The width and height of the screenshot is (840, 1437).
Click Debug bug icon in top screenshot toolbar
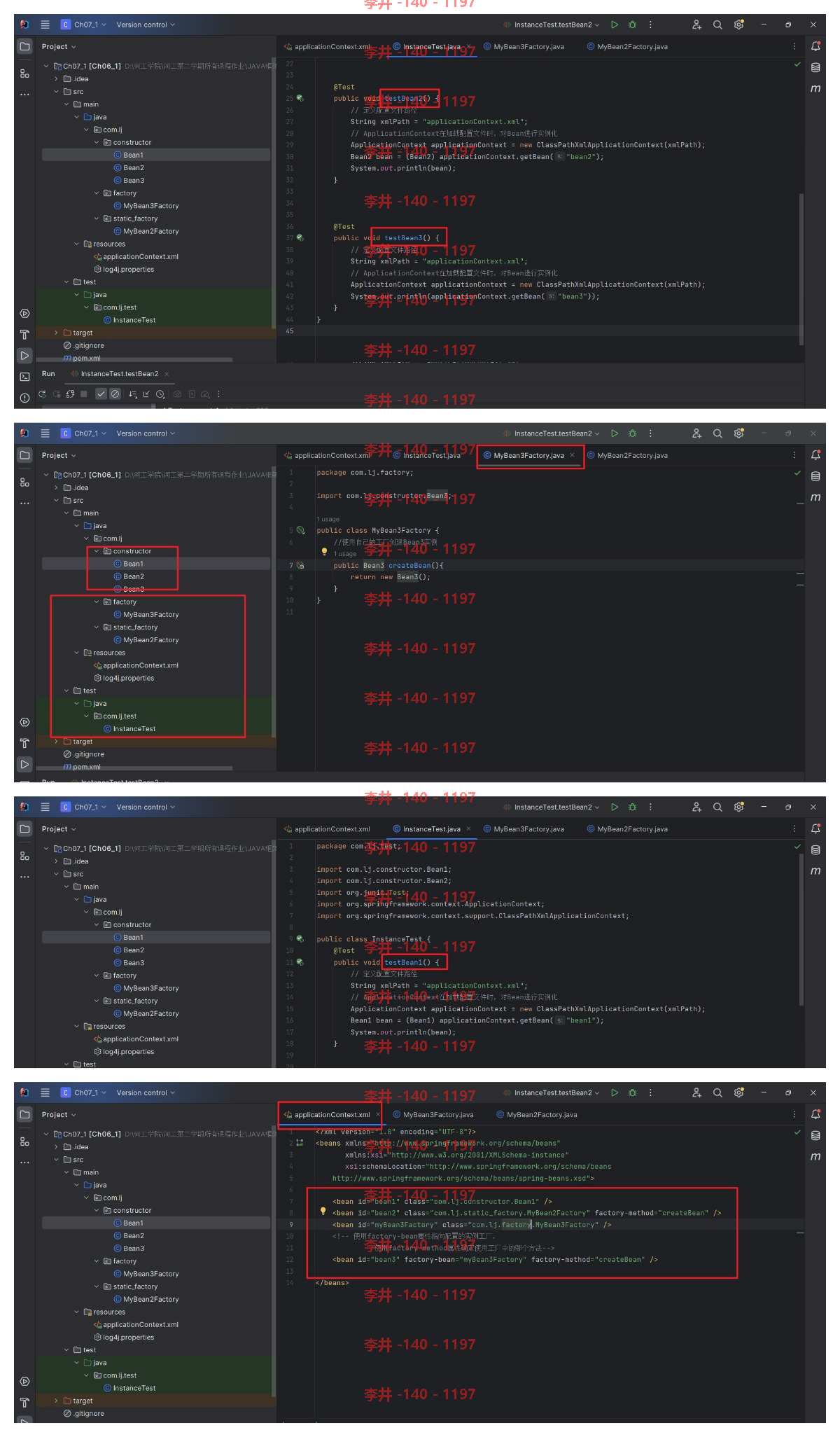[633, 25]
